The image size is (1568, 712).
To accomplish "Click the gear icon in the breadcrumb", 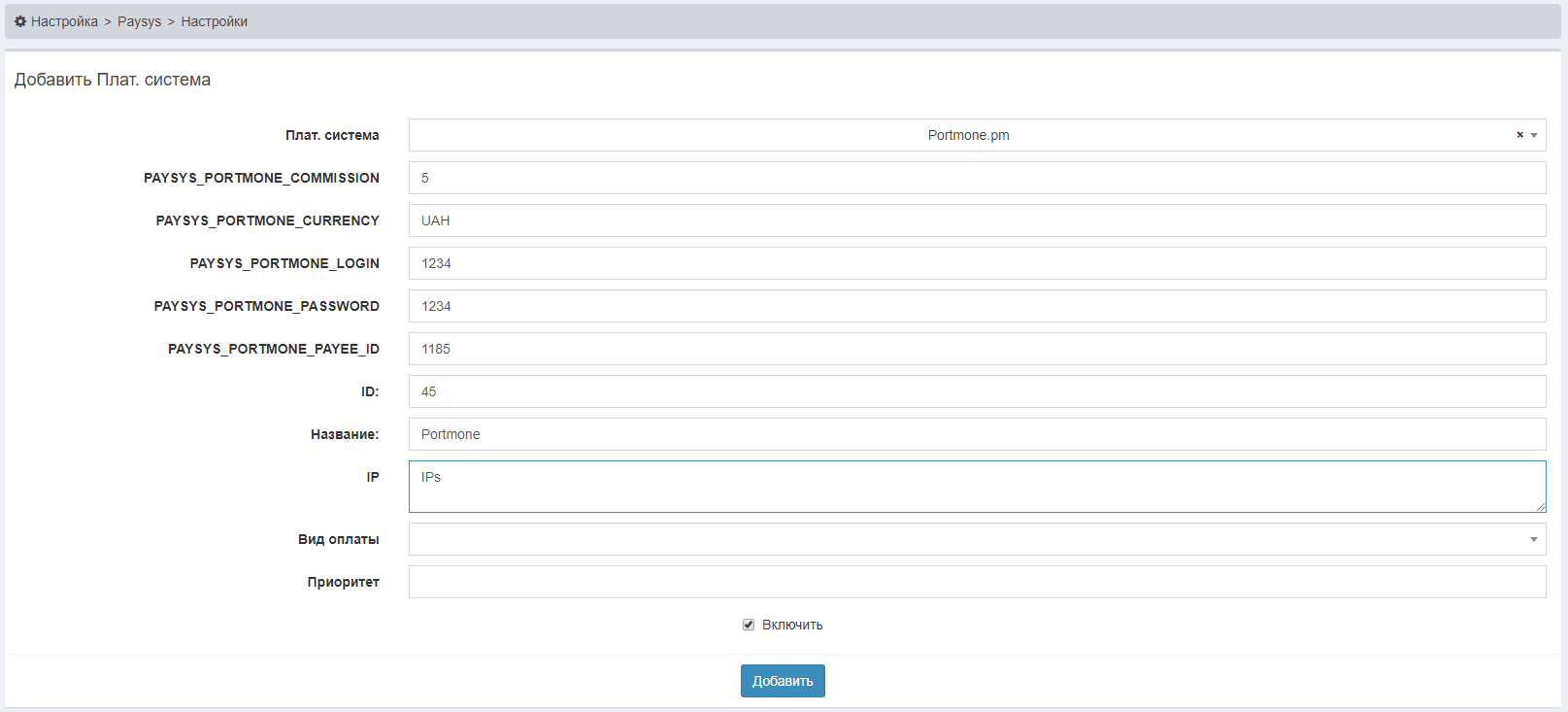I will pyautogui.click(x=20, y=21).
